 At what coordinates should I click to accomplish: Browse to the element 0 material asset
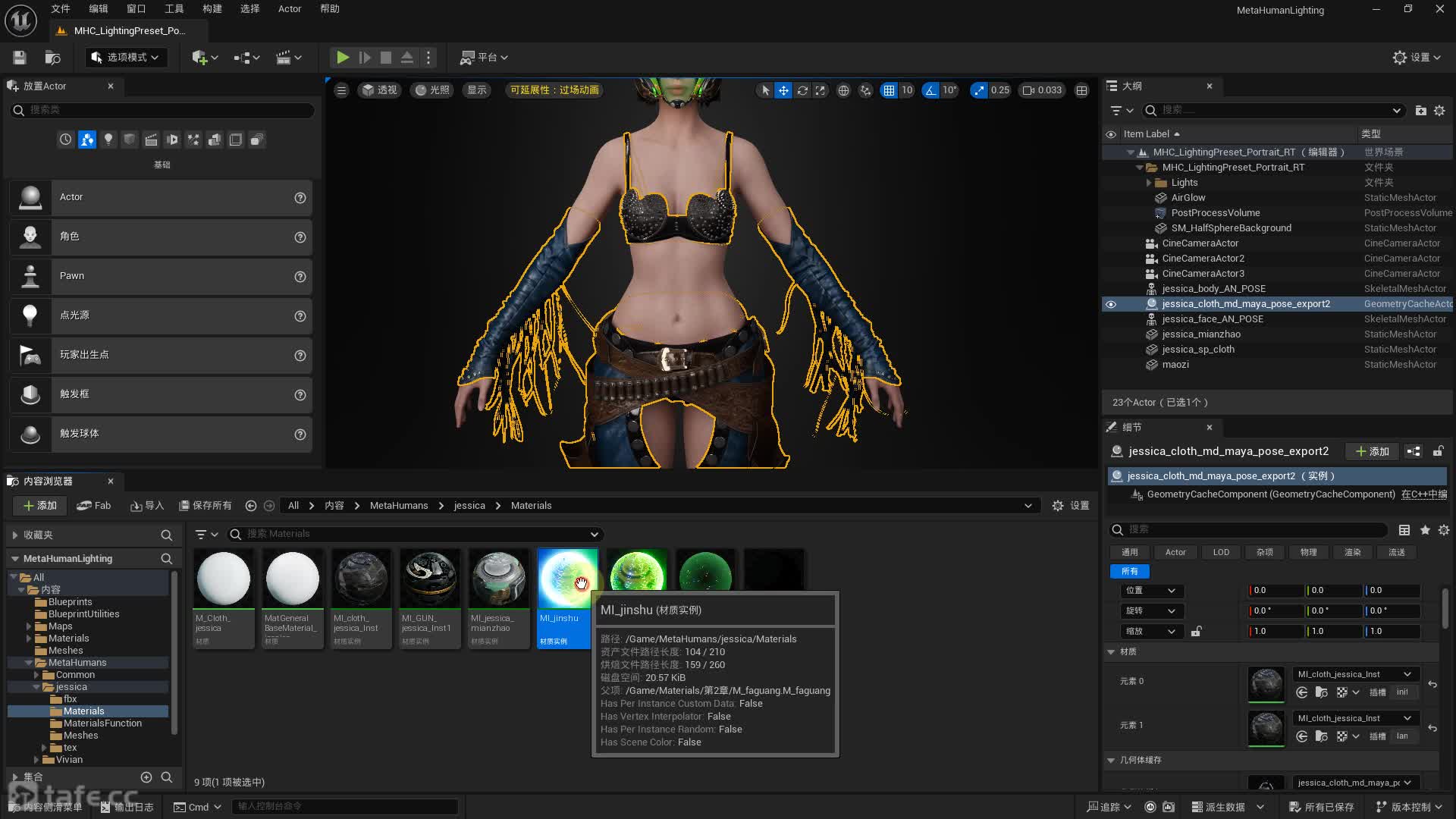[1321, 692]
